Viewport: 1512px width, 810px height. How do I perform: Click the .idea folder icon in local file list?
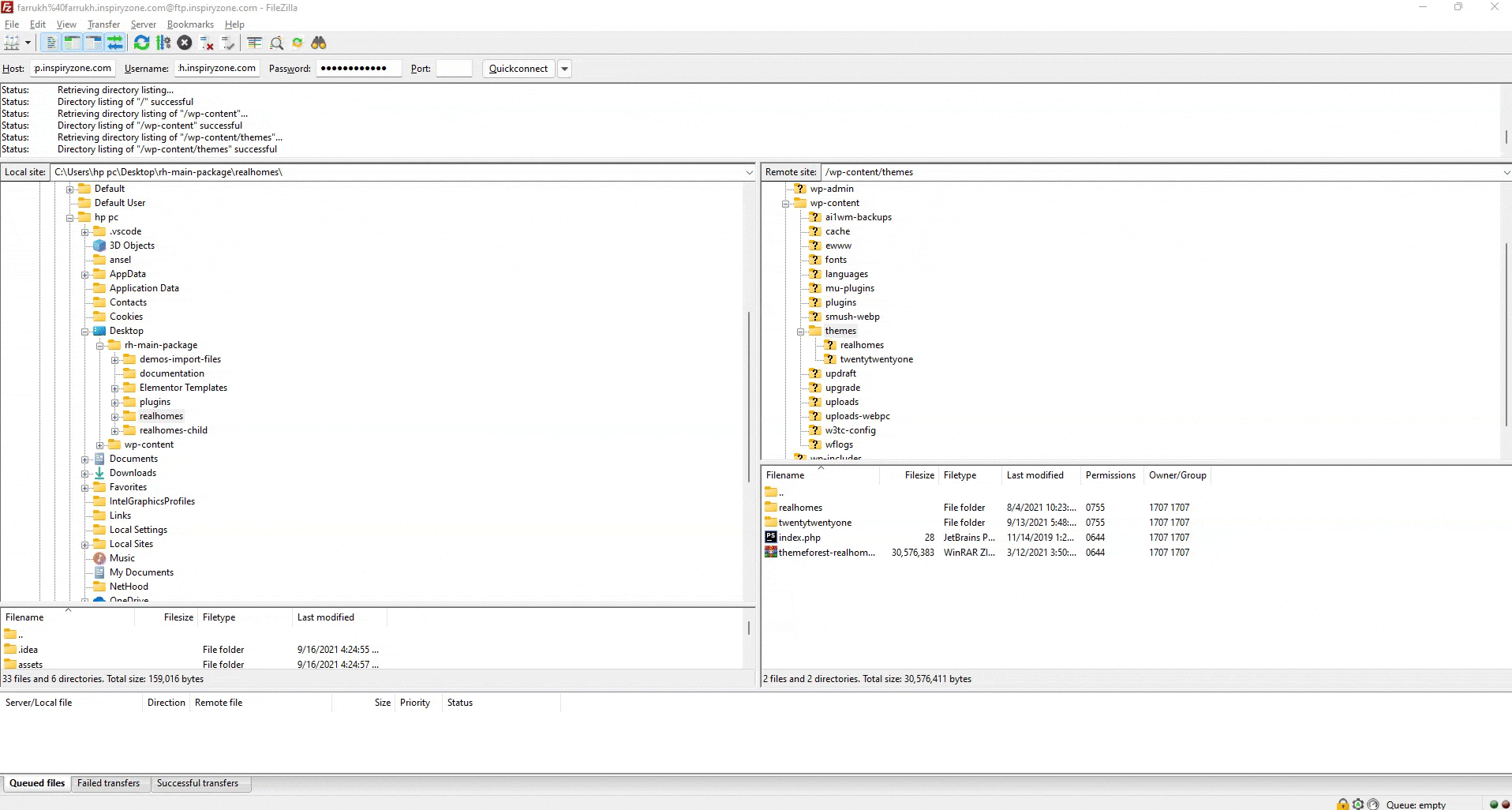tap(10, 649)
